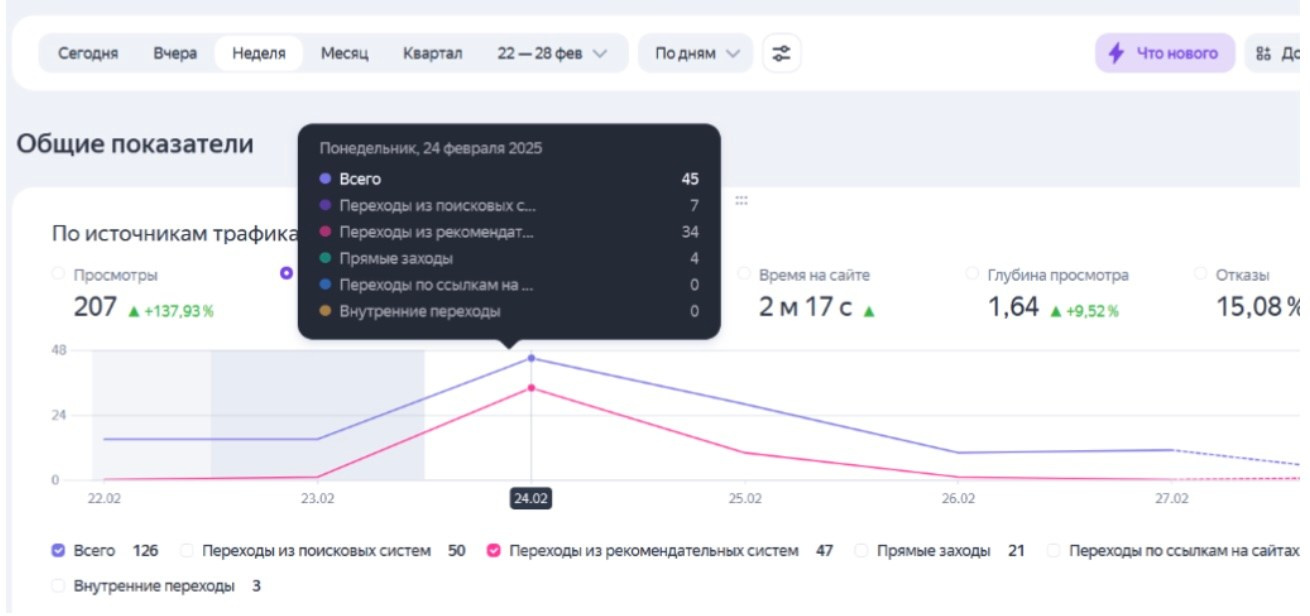
Task: Choose the Глубина просмотра metric
Action: [x=972, y=274]
